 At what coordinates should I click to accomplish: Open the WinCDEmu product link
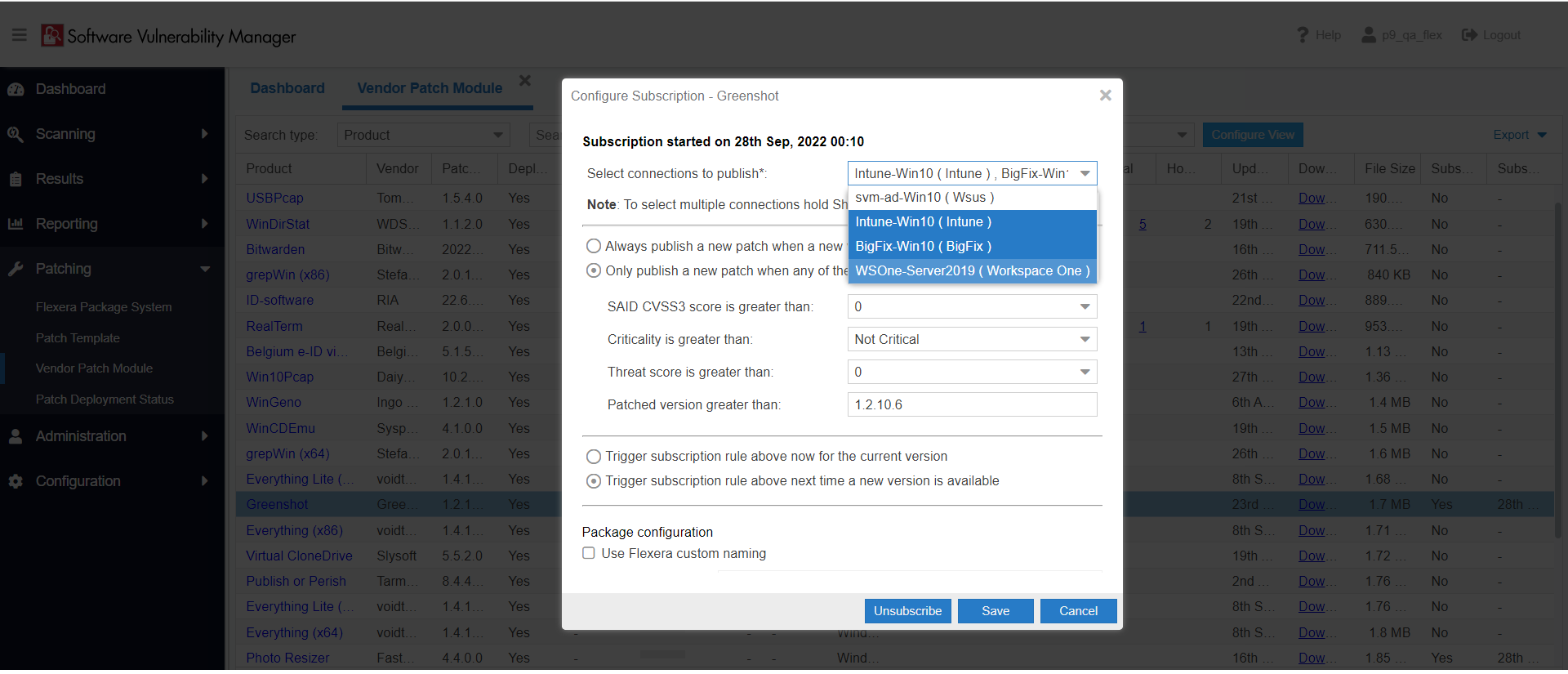(280, 428)
